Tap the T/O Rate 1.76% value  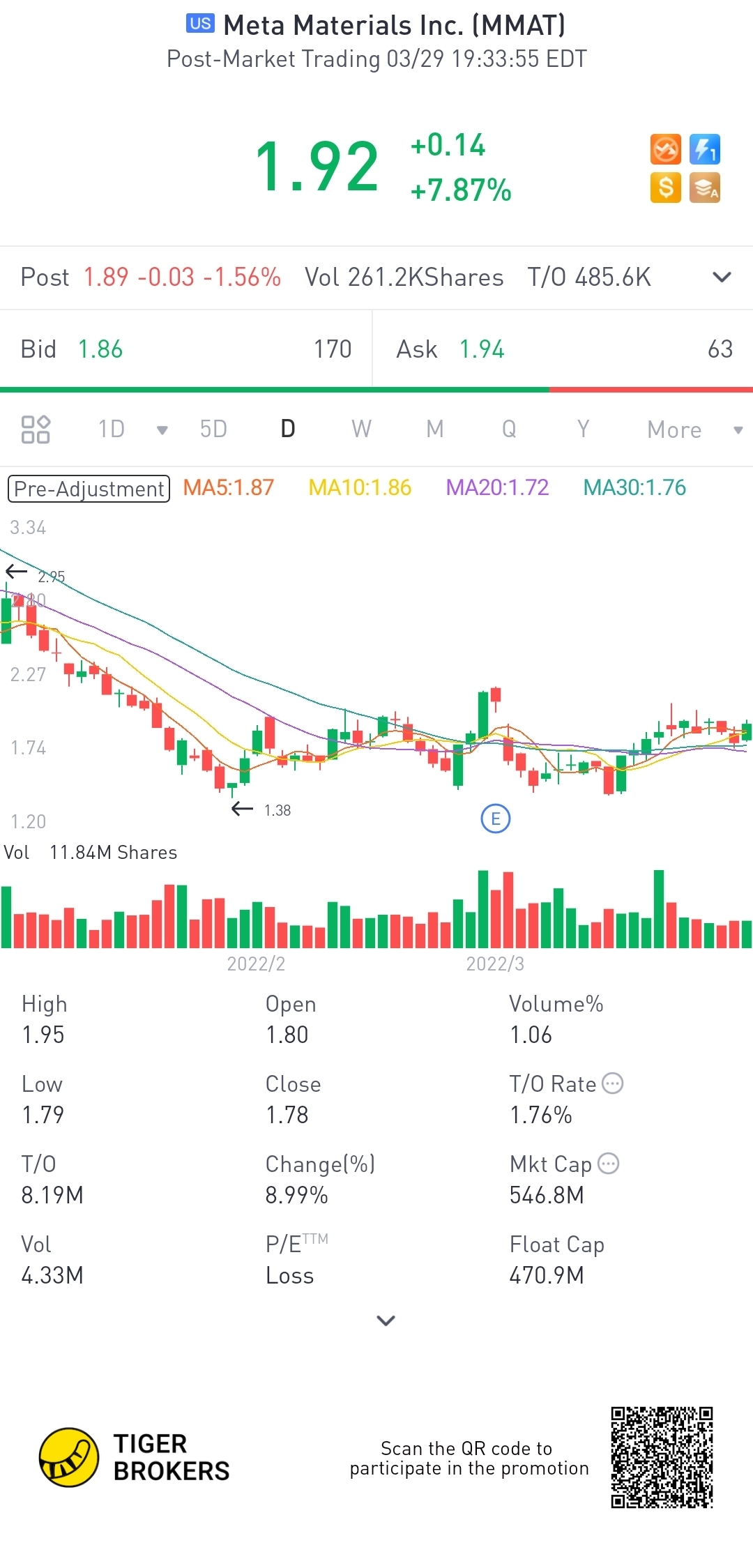pos(541,1116)
